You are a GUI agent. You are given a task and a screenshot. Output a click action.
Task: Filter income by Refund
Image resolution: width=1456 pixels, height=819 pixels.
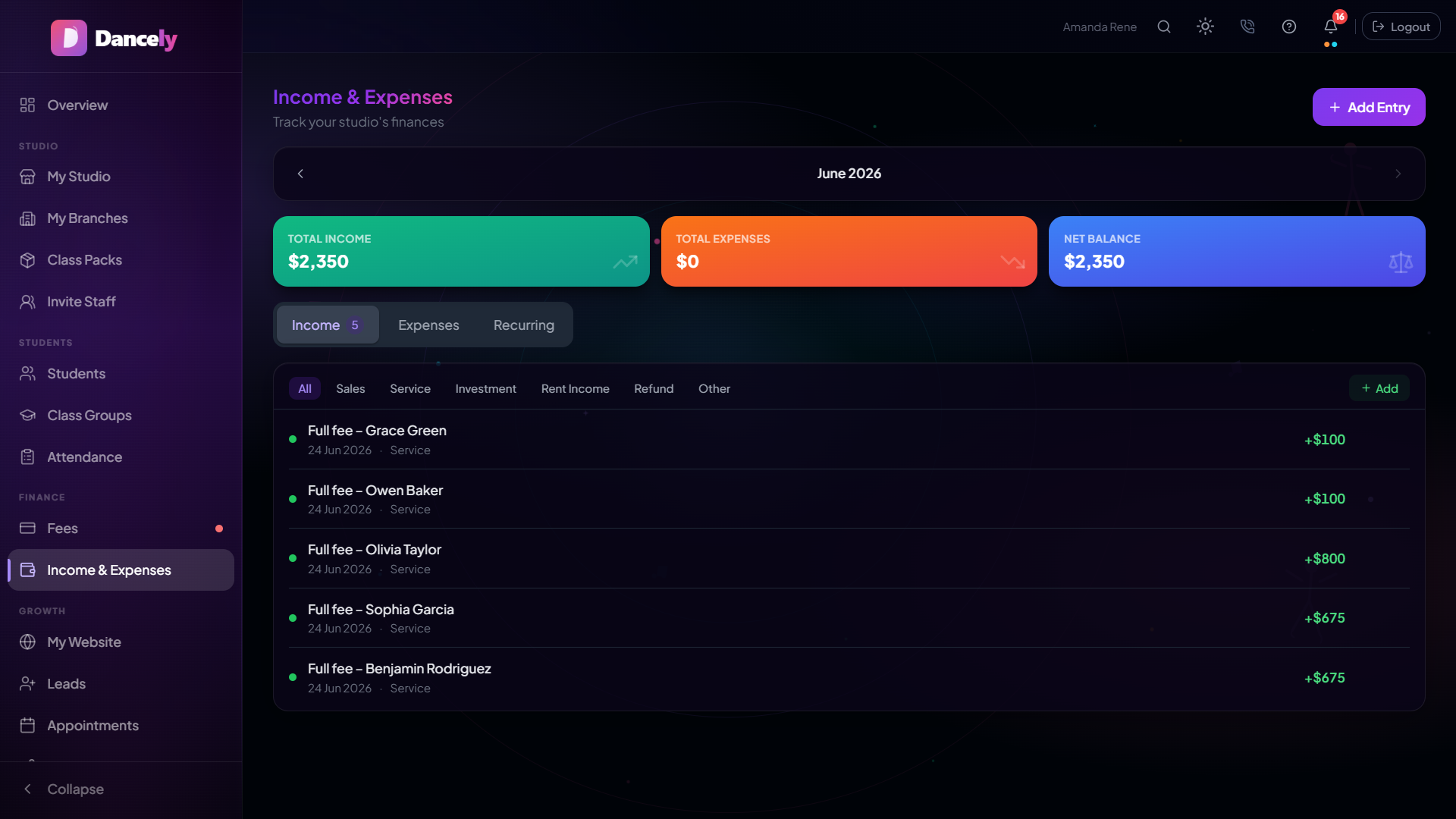coord(654,388)
